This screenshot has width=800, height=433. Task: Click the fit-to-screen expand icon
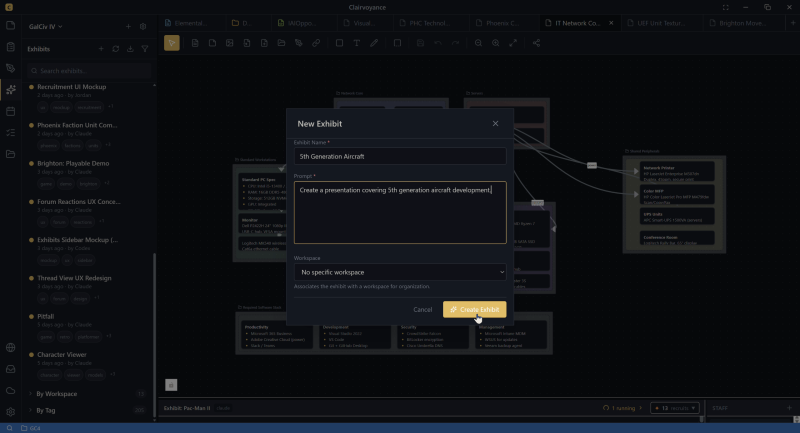(513, 43)
